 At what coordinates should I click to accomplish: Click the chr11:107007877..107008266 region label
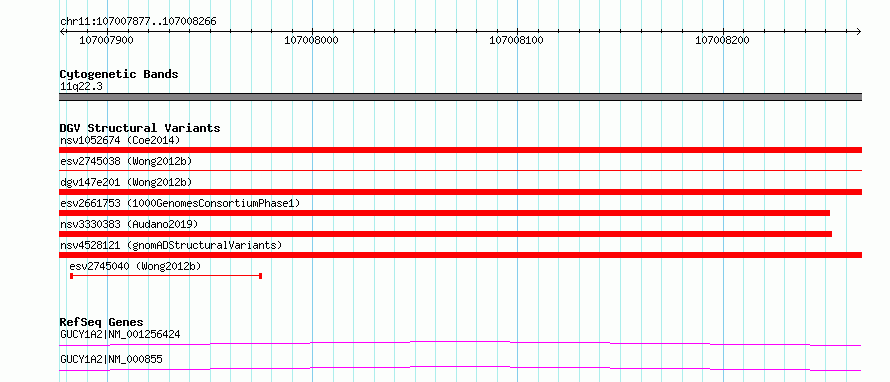[138, 22]
